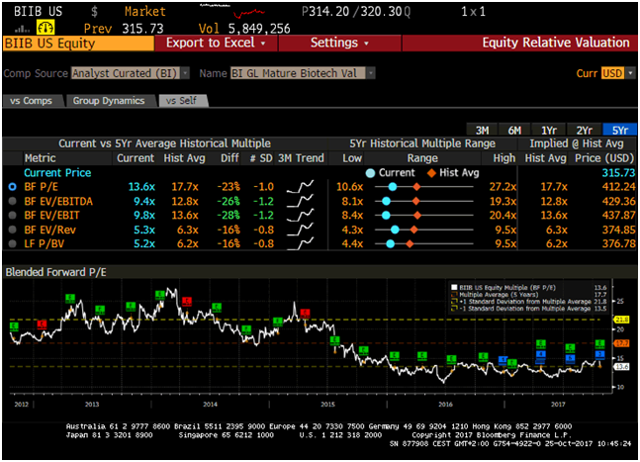Screen dimensions: 640x462
Task: Click the BF P/E High value 27.2x
Action: (503, 187)
